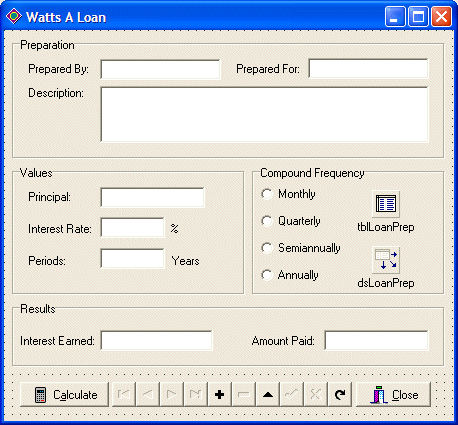Refresh data with the curved arrow icon
Image resolution: width=458 pixels, height=425 pixels.
340,395
